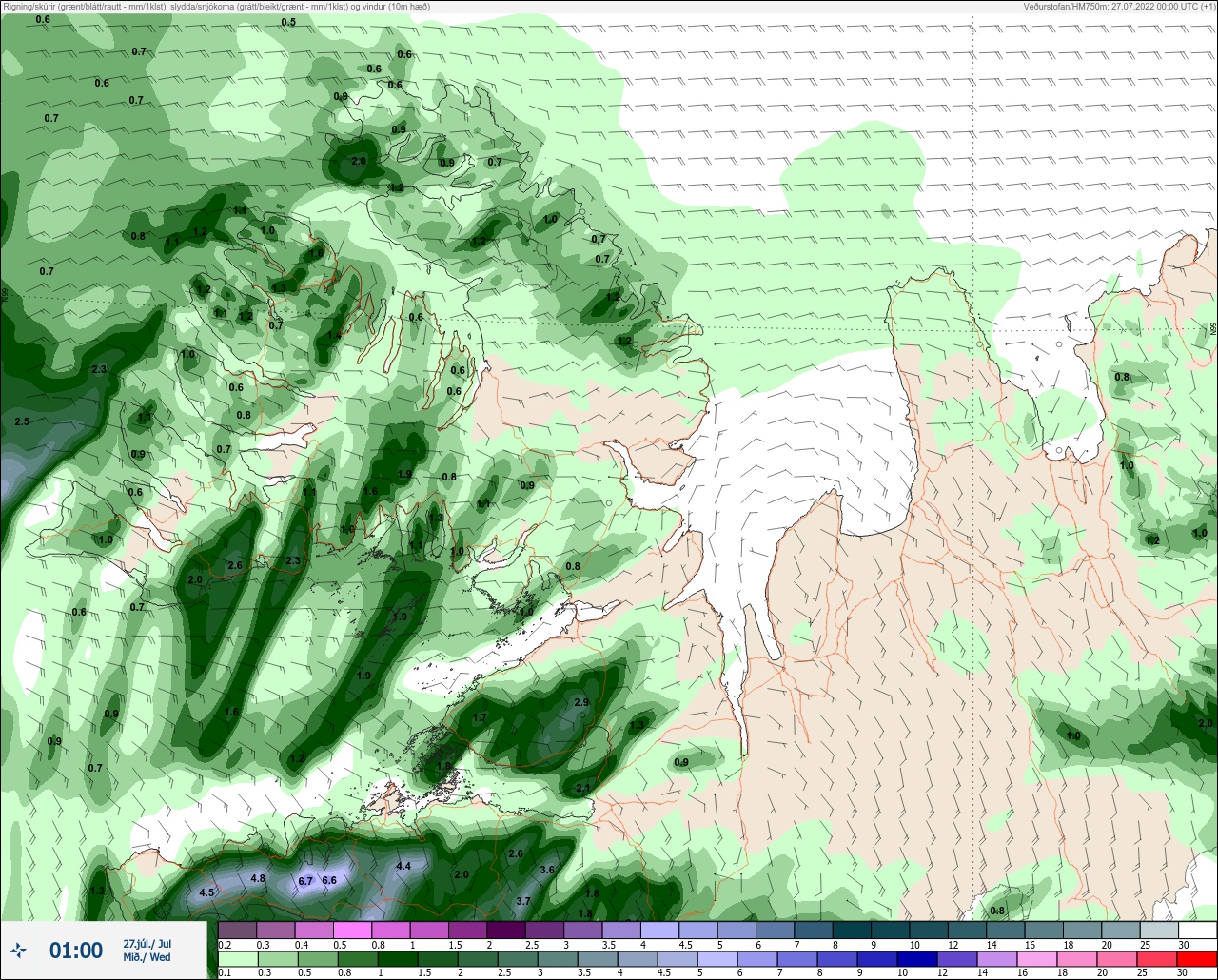Click the 0.2 label starting the upper legend scale
This screenshot has width=1218, height=980.
(225, 945)
